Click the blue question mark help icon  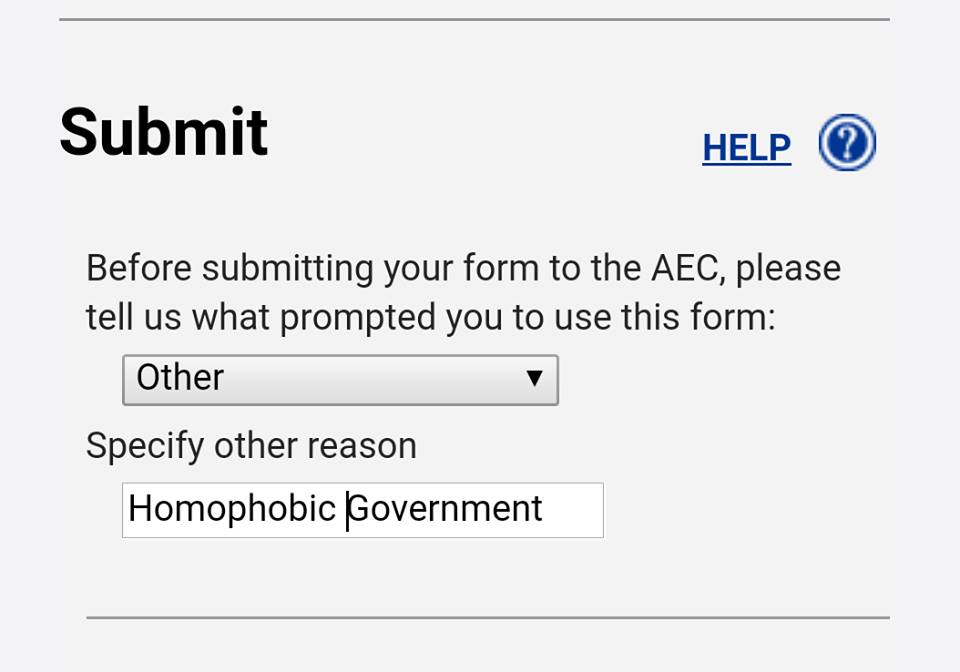point(847,144)
